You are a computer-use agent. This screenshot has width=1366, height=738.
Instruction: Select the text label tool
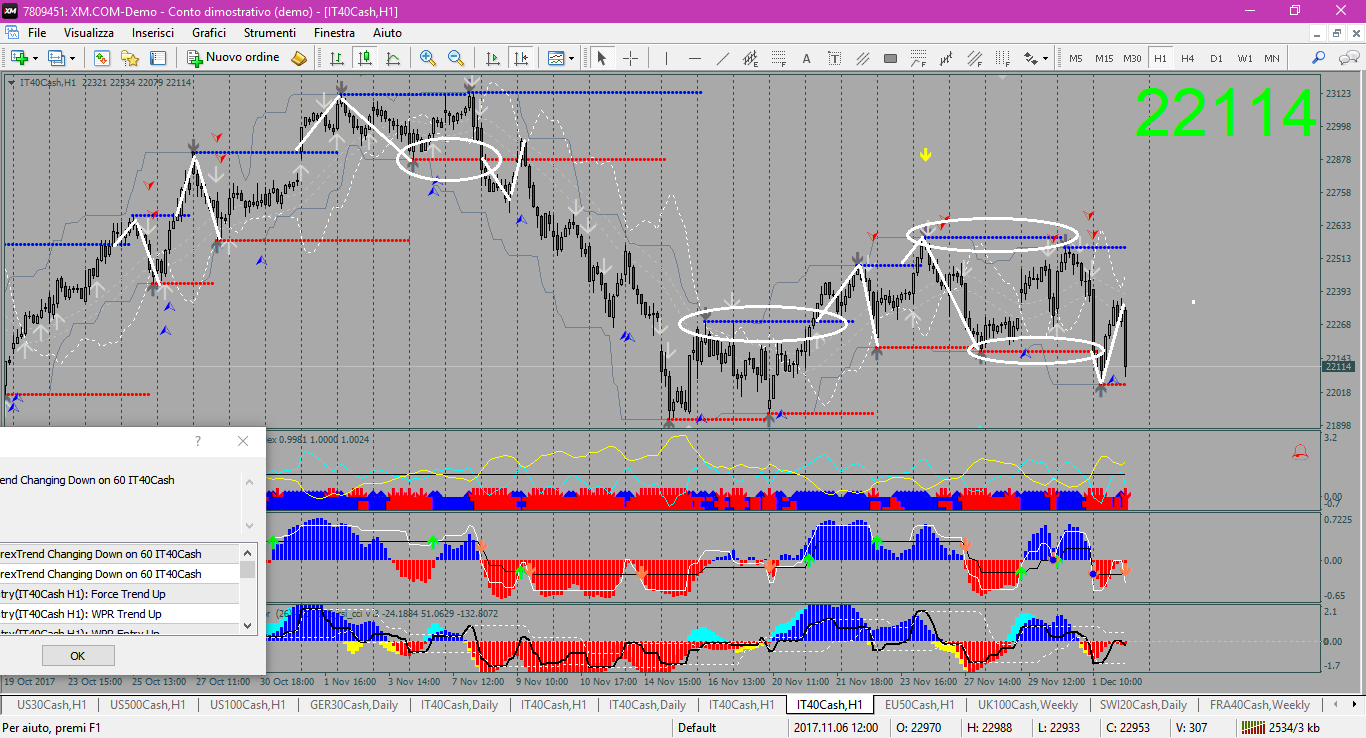[834, 58]
